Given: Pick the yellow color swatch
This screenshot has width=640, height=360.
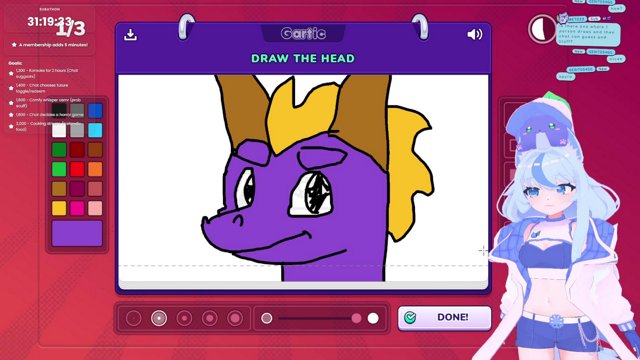Looking at the screenshot, I should tap(59, 208).
